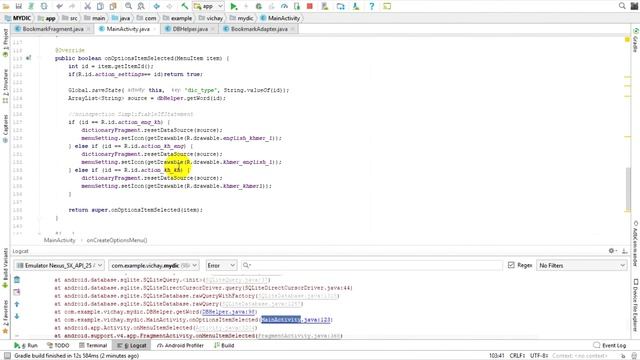This screenshot has width=640, height=360.
Task: Click the red Stop icon
Action: pos(309,6)
